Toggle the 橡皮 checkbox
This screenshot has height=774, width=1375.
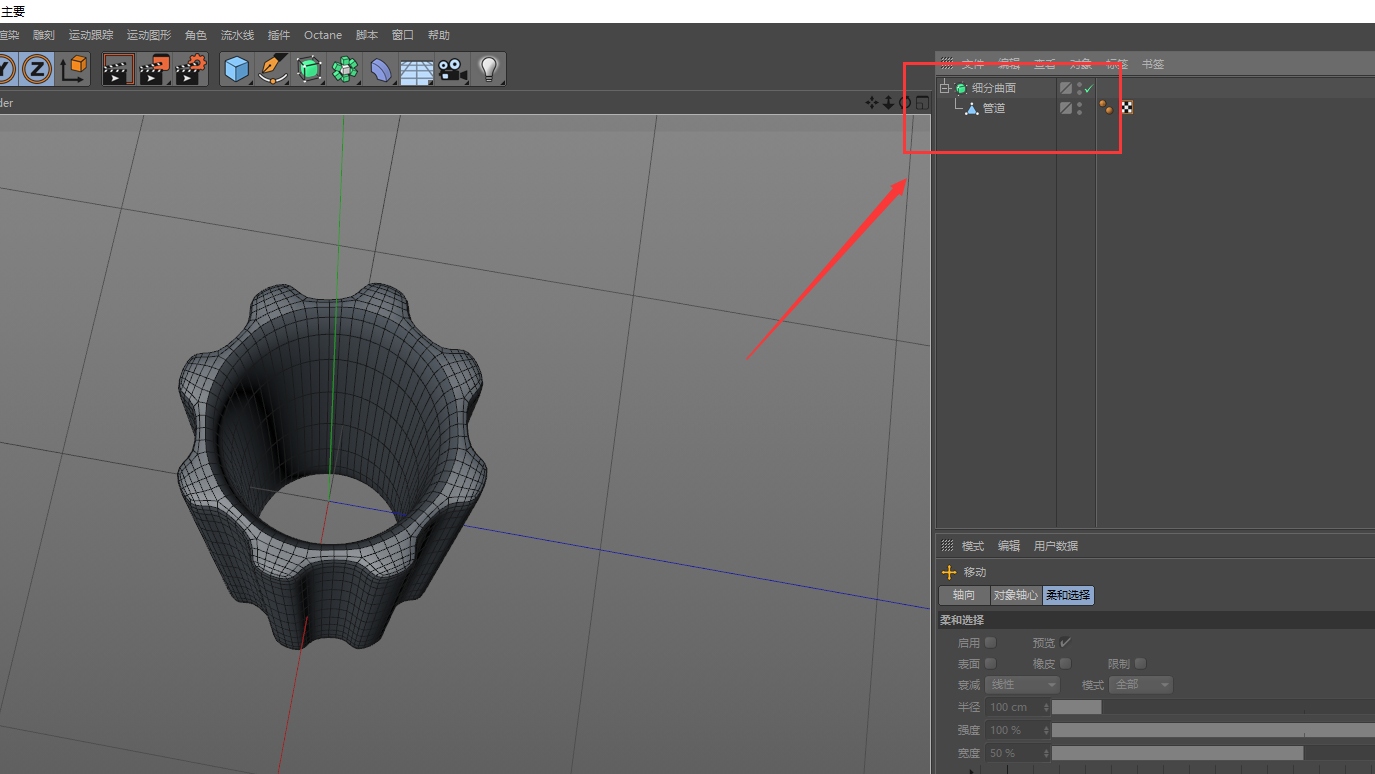click(1065, 663)
